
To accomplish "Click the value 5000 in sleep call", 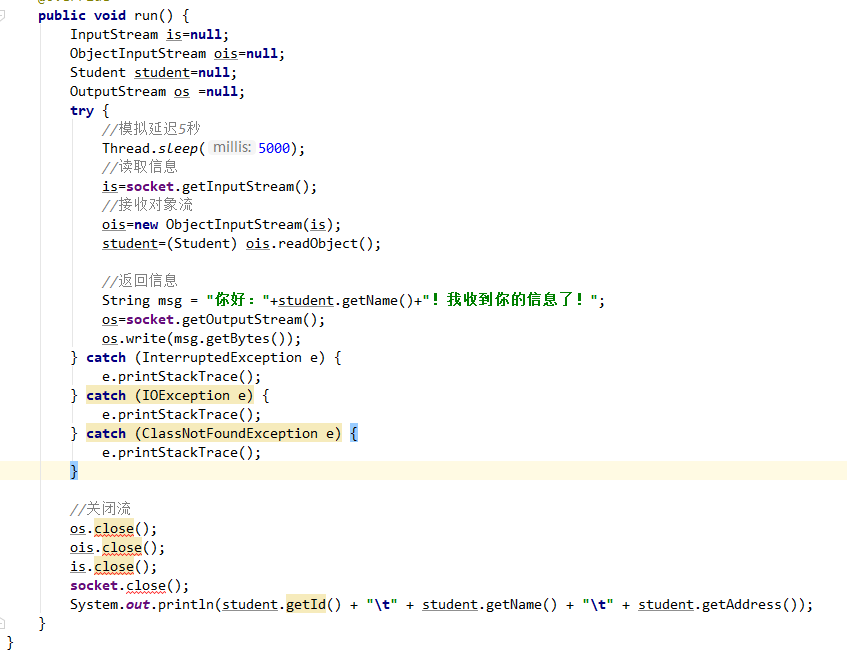I will pyautogui.click(x=274, y=148).
